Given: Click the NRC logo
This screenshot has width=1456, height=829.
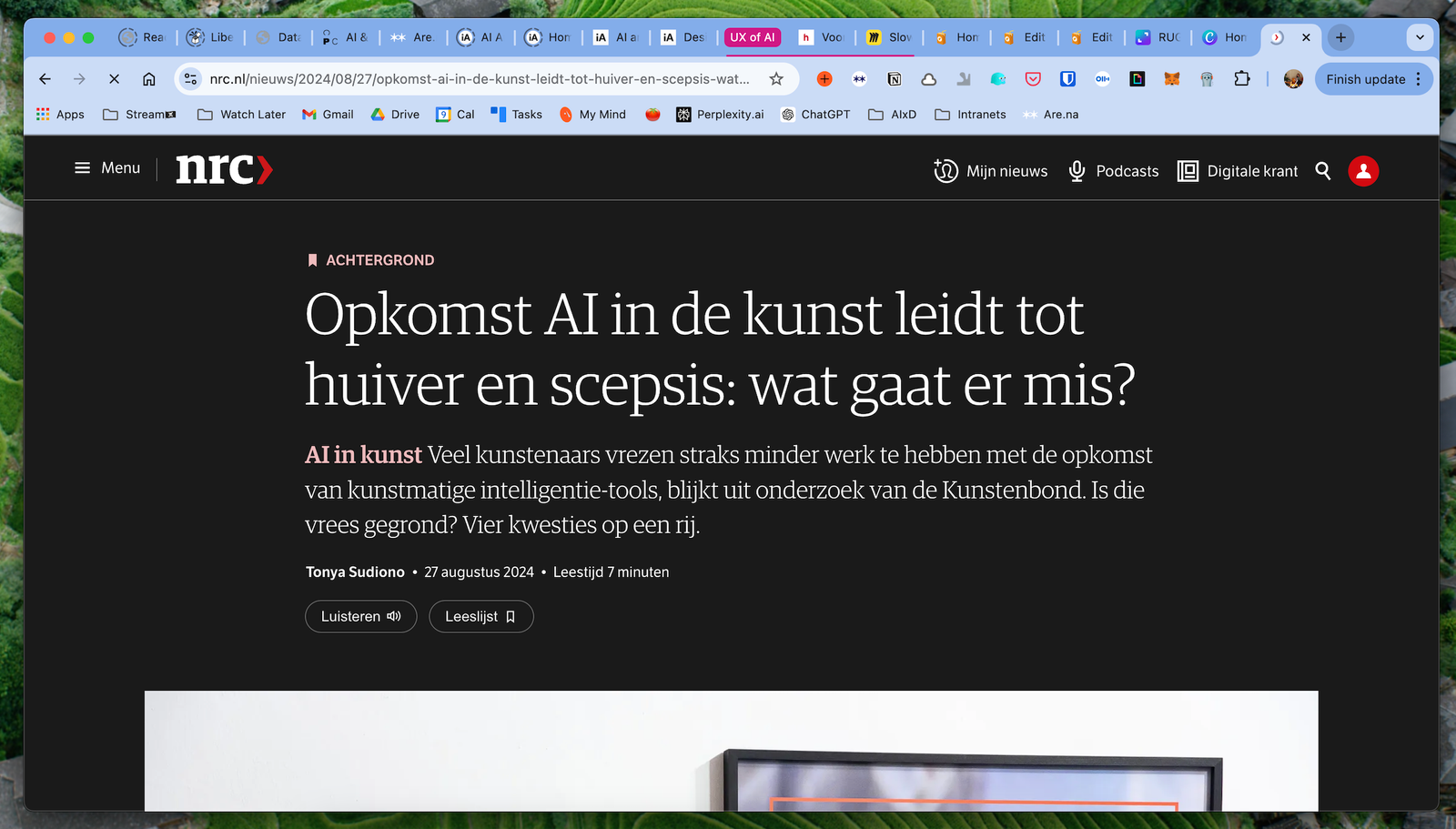Looking at the screenshot, I should (x=223, y=169).
